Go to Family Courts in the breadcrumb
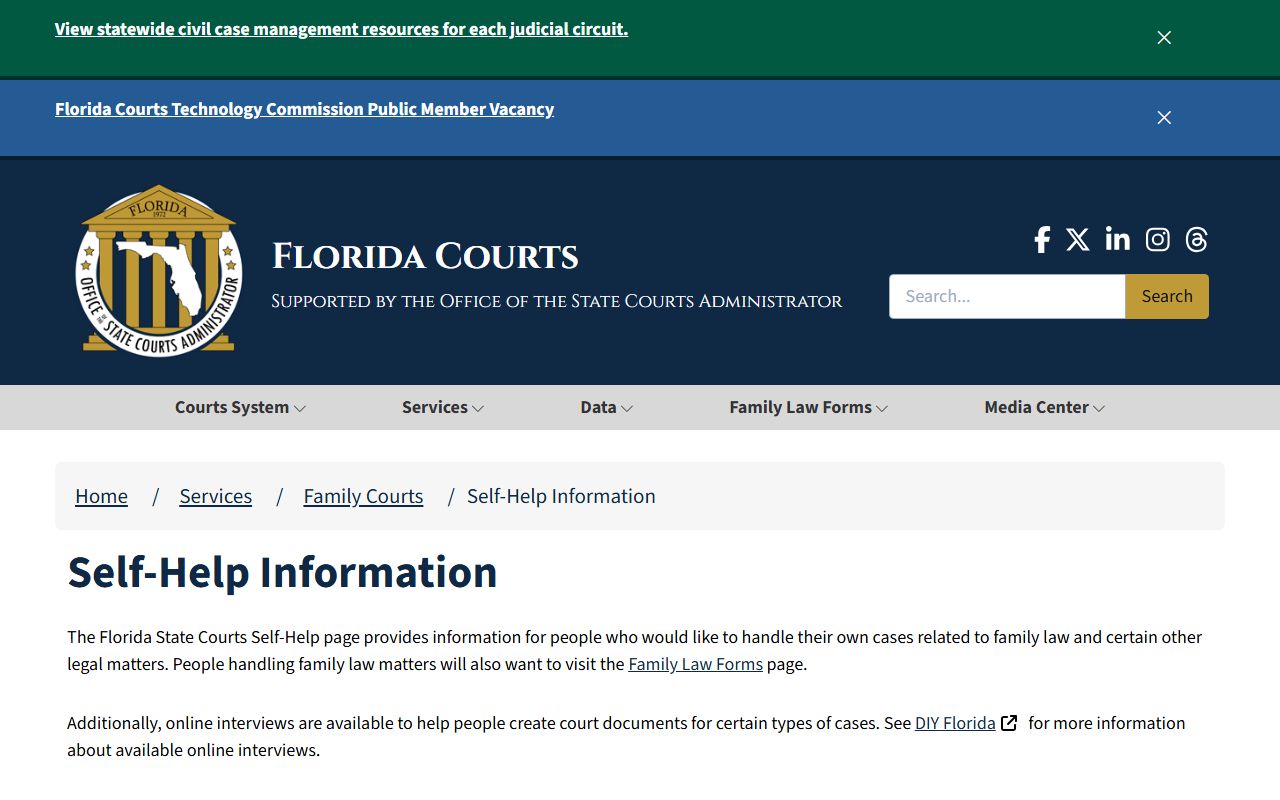Screen dimensions: 1280x800 363,496
